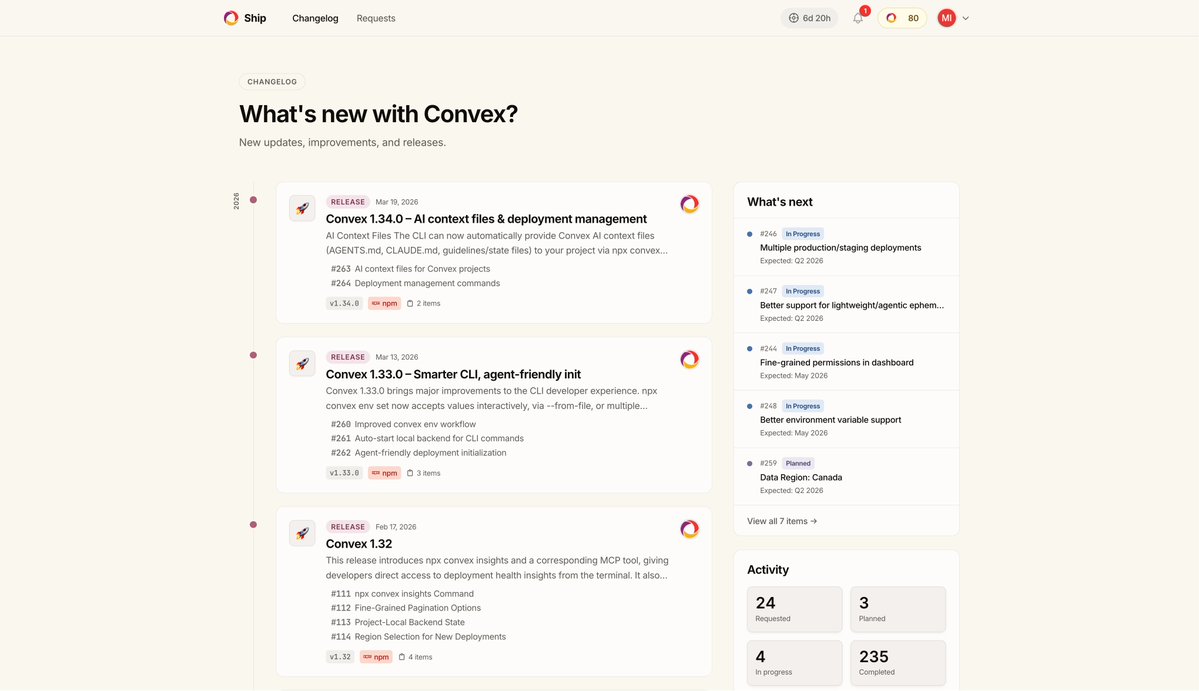Screen dimensions: 1199x691
Task: Open Better support for lightweight/agentic item
Action: [852, 305]
